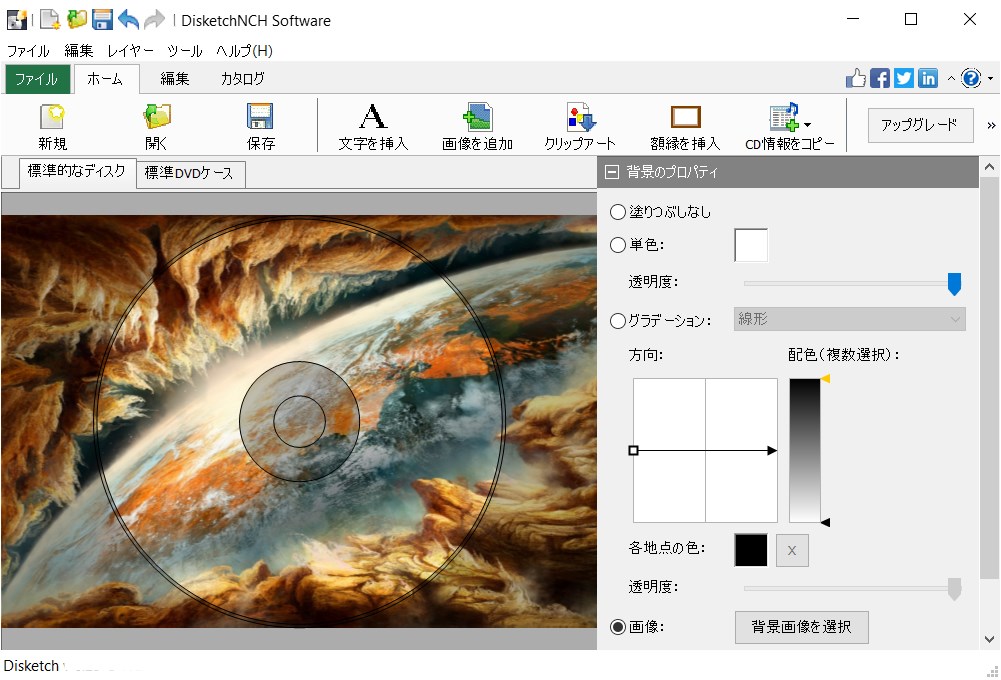Select the 画像 image radio button
Image resolution: width=1001 pixels, height=680 pixels.
tap(617, 627)
